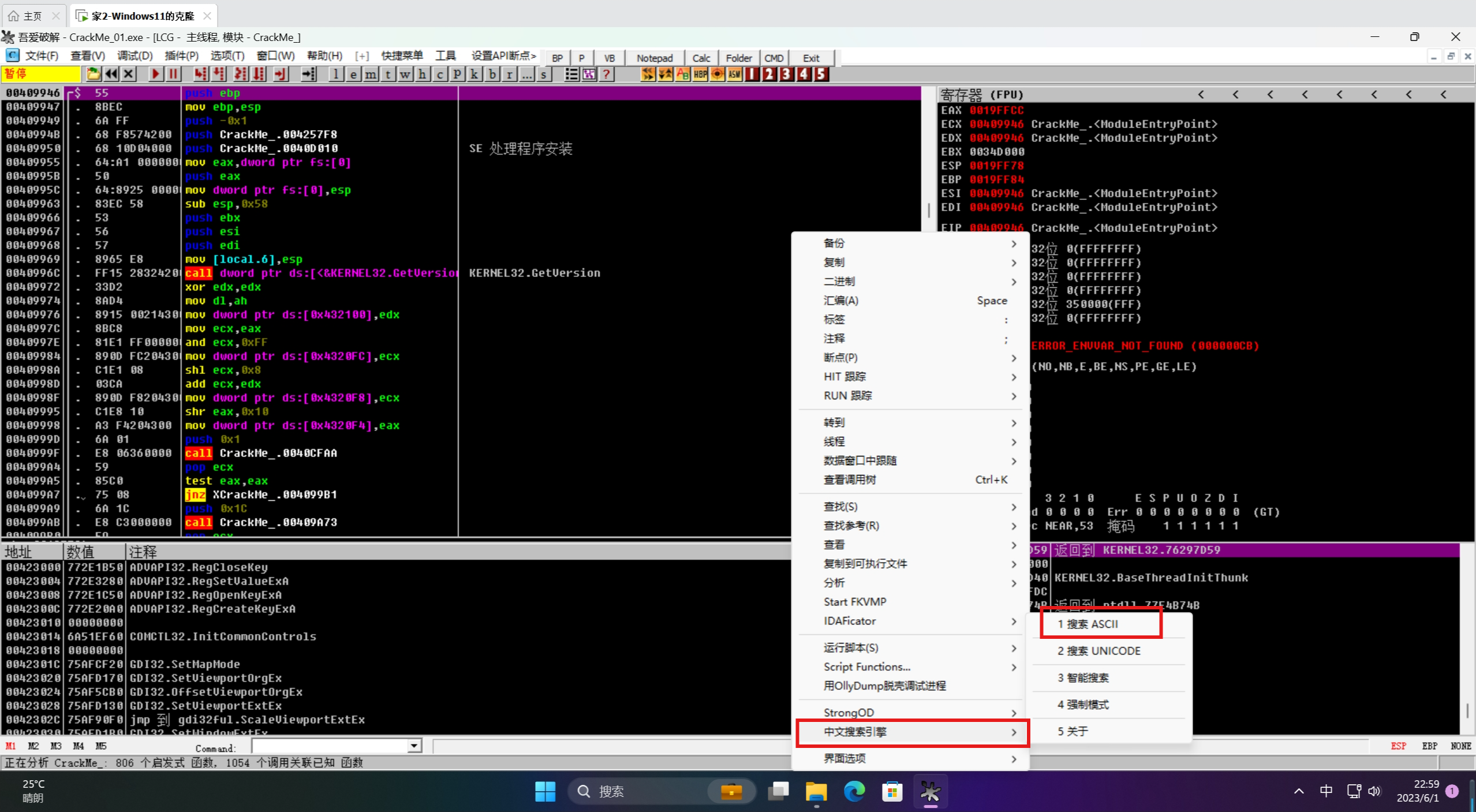Screen dimensions: 1476x812
Task: Click the Step into toolbar icon
Action: [200, 74]
